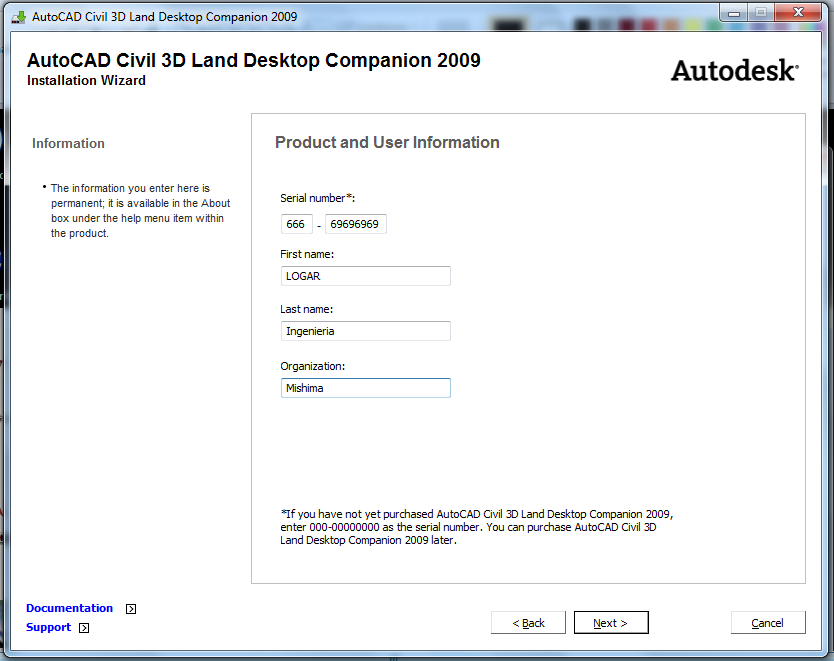This screenshot has width=834, height=661.
Task: Click the disabled maximize window button
Action: [761, 13]
